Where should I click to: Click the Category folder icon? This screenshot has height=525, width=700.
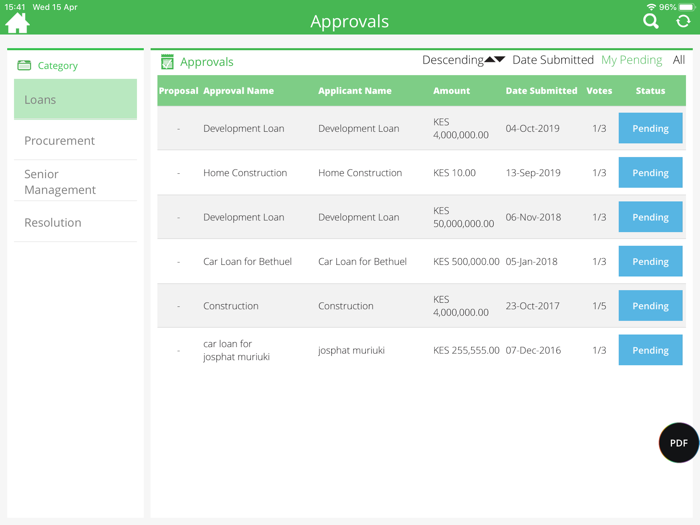tap(24, 66)
